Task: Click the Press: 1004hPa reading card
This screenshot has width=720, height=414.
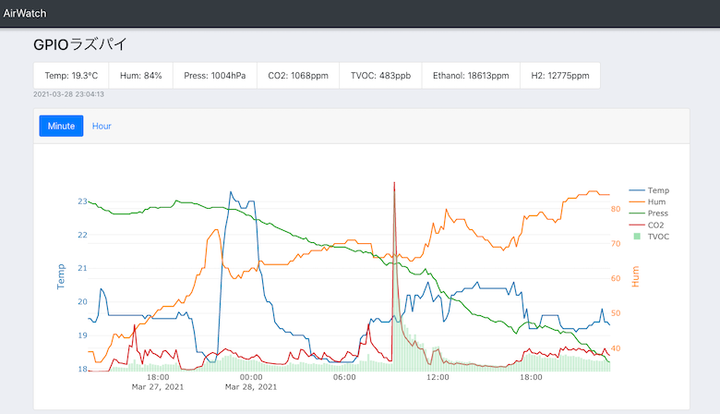Action: tap(214, 76)
